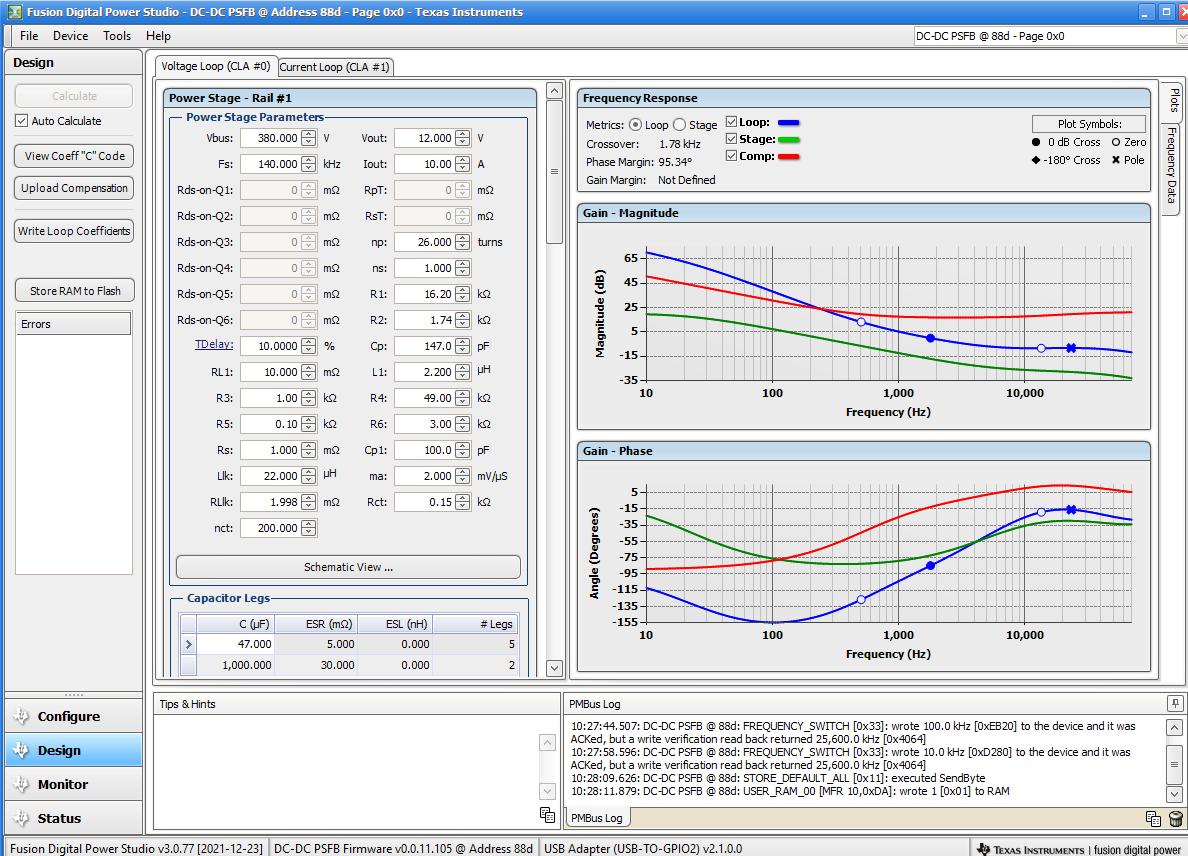Uncheck the Stage curve checkbox

732,139
